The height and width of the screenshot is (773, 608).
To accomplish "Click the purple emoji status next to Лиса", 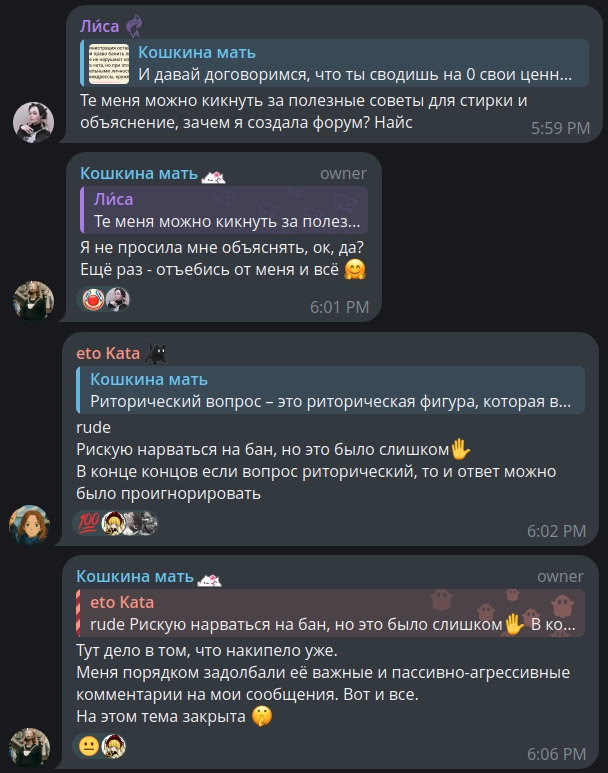I will click(x=134, y=27).
